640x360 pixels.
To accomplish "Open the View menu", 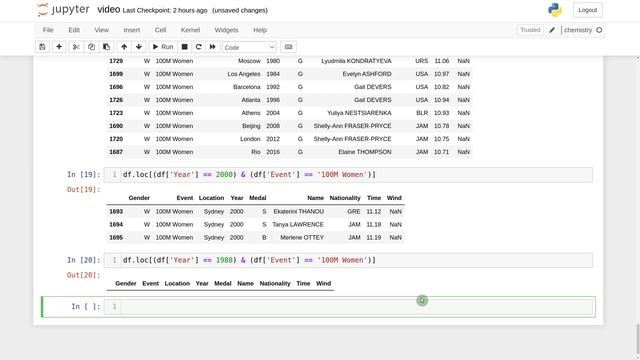I will pos(102,30).
